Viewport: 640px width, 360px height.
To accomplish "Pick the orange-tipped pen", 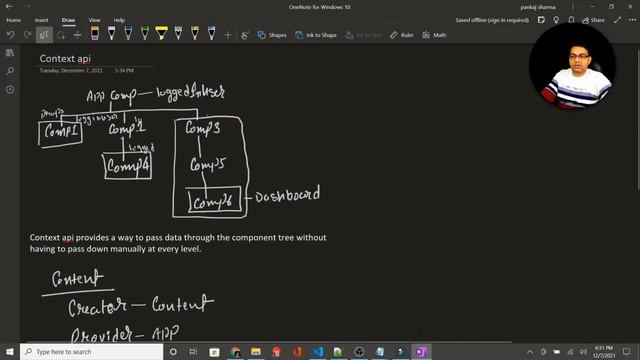I will tap(195, 33).
